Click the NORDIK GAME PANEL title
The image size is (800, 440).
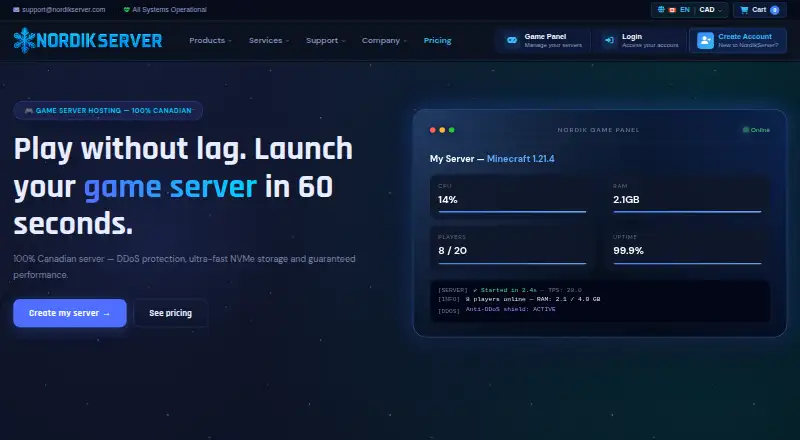click(x=598, y=130)
